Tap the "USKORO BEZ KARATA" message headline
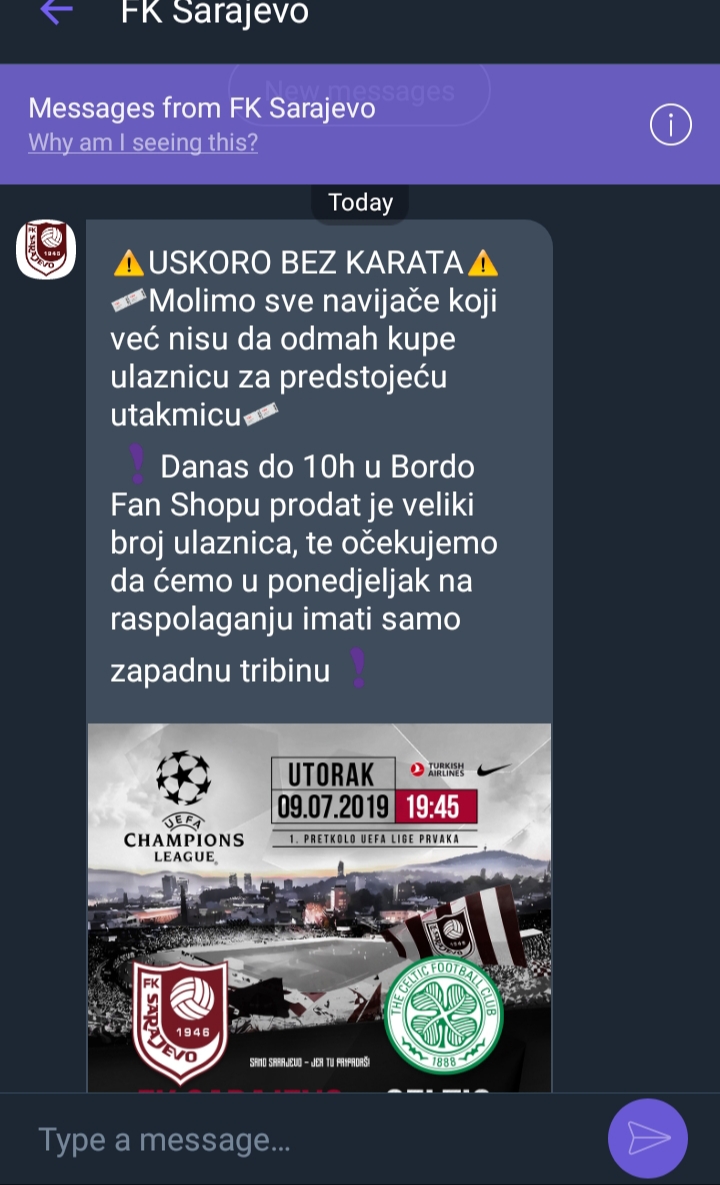The height and width of the screenshot is (1185, 720). (305, 263)
